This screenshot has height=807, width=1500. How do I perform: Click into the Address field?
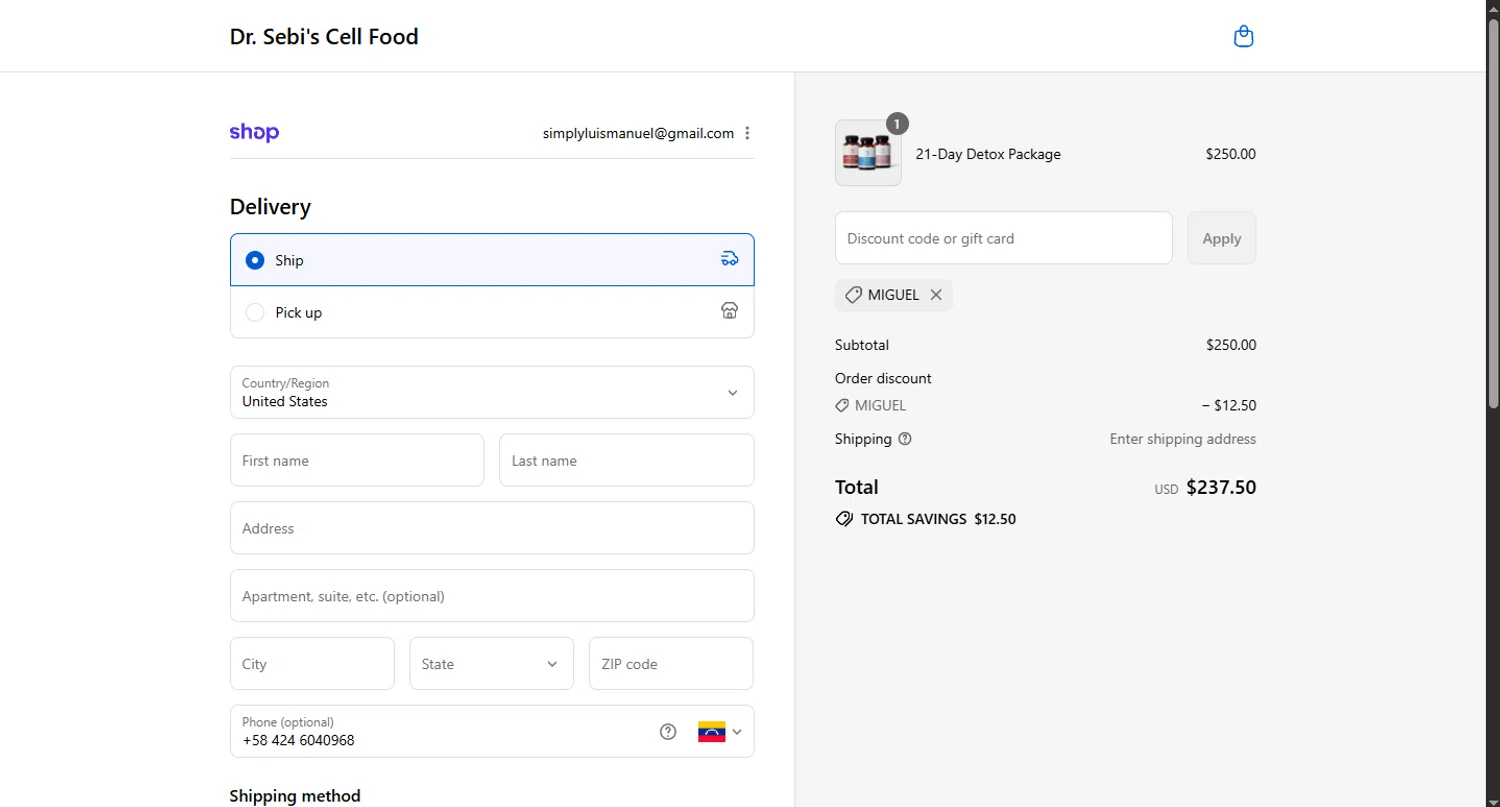click(x=492, y=528)
